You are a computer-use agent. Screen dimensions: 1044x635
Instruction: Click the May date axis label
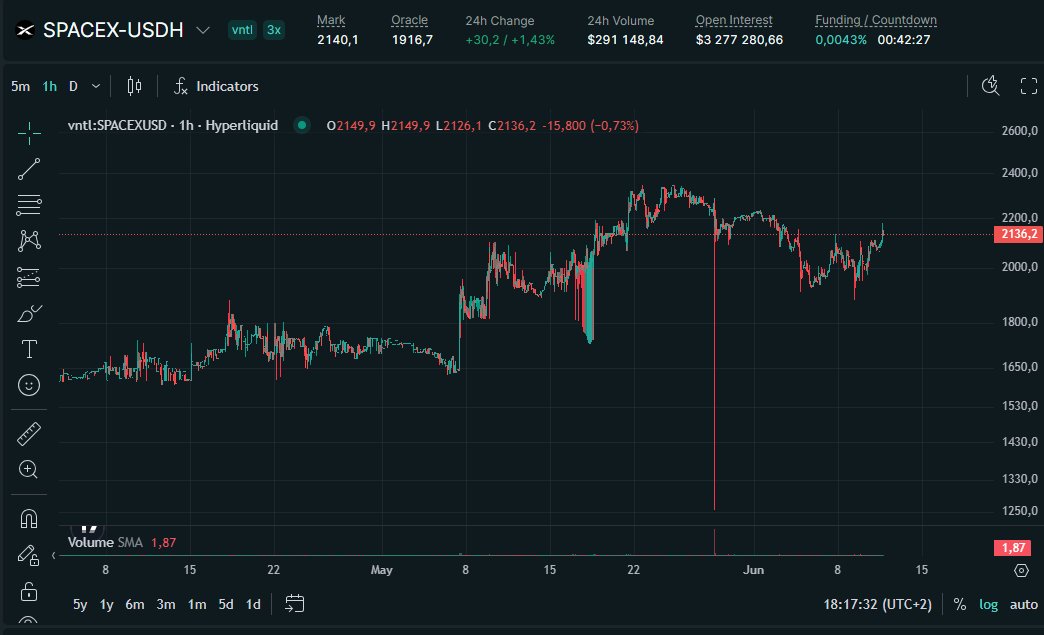[x=382, y=570]
